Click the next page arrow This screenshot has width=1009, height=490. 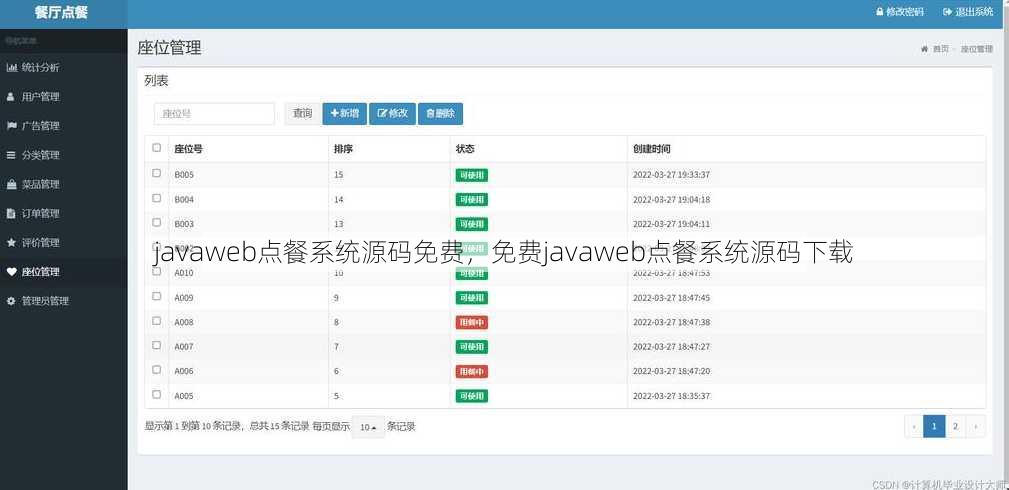click(x=976, y=426)
